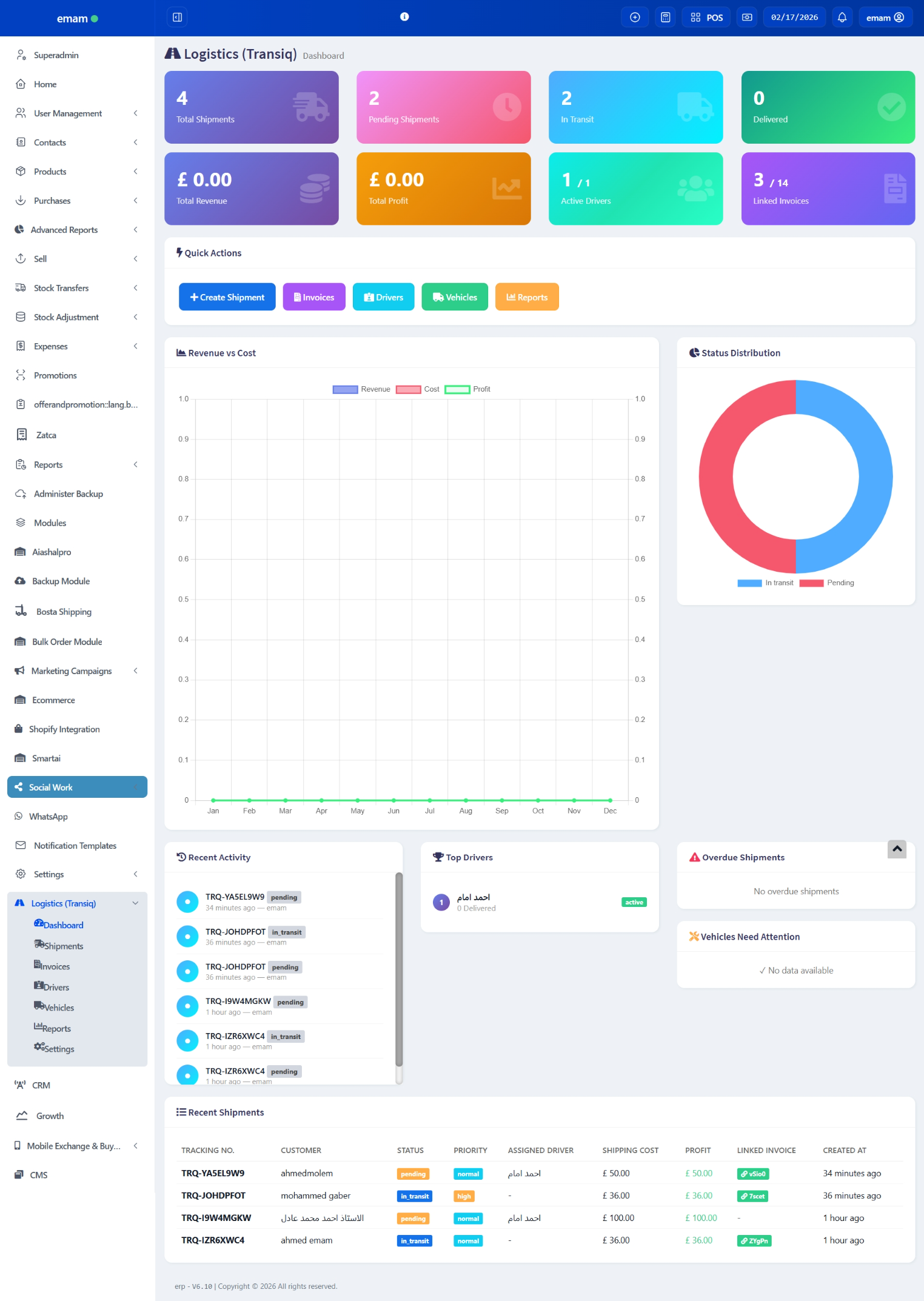
Task: Click the plus circle icon in header
Action: (635, 18)
